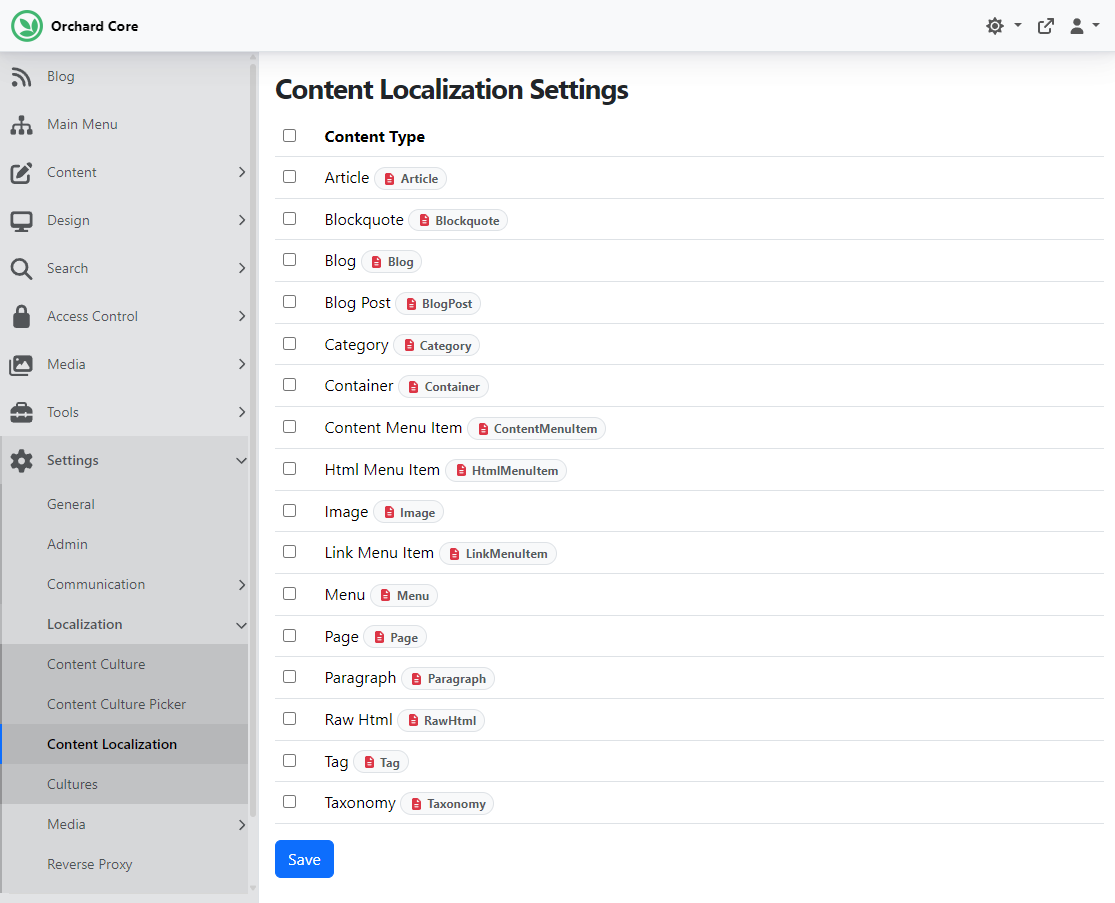Check the Article content type checkbox
The image size is (1115, 903).
pos(289,177)
